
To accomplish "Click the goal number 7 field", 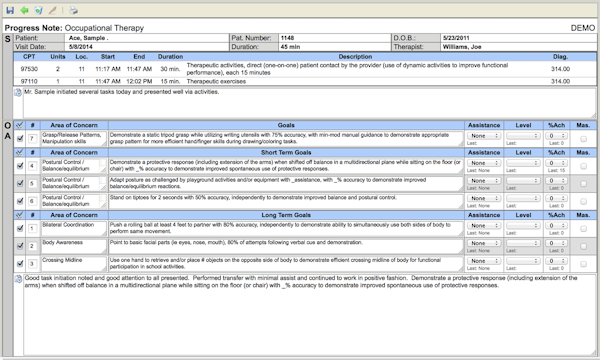I will point(33,138).
